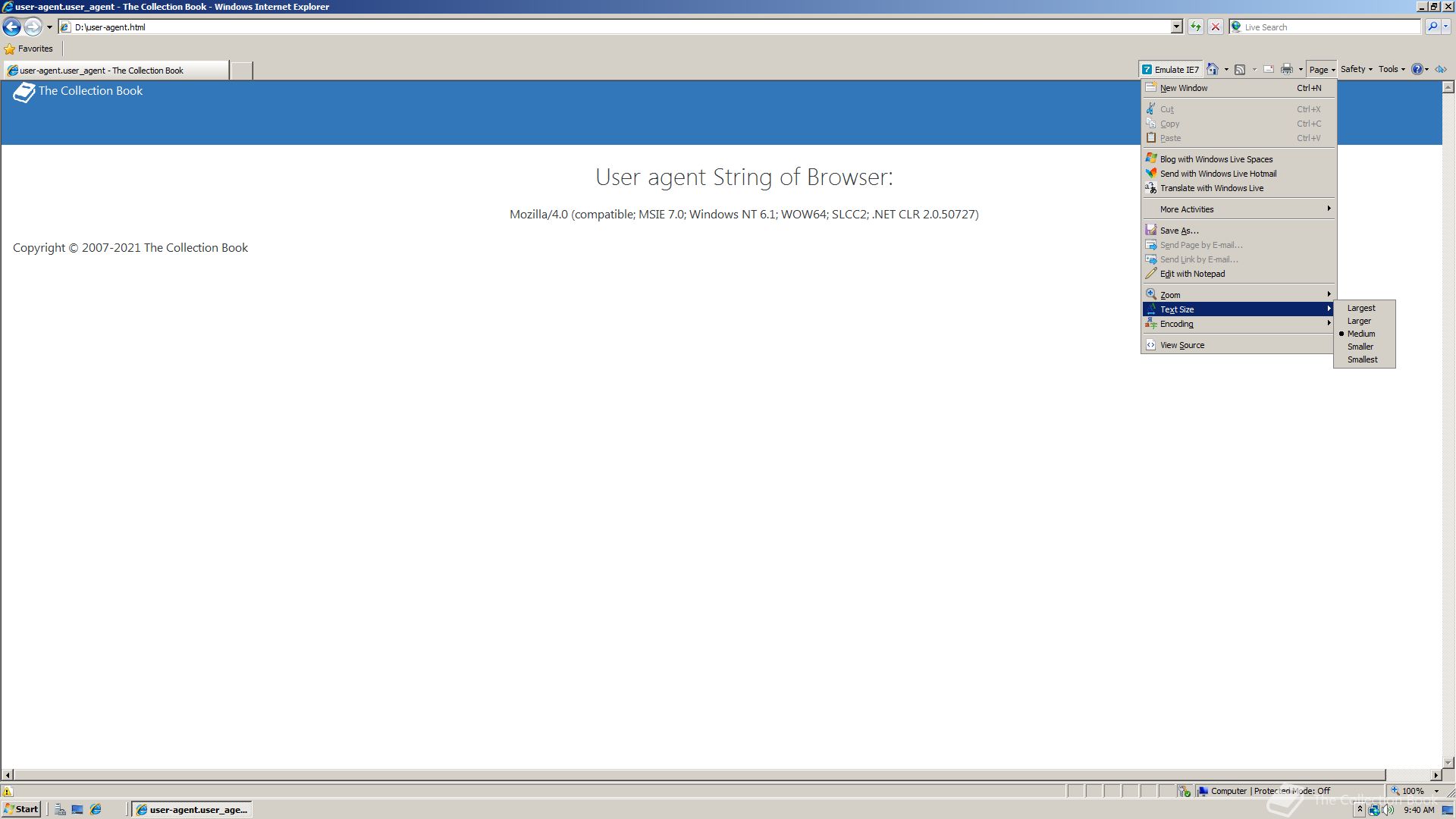Click the Server Manager quick launch icon
This screenshot has height=819, width=1456.
click(x=60, y=810)
